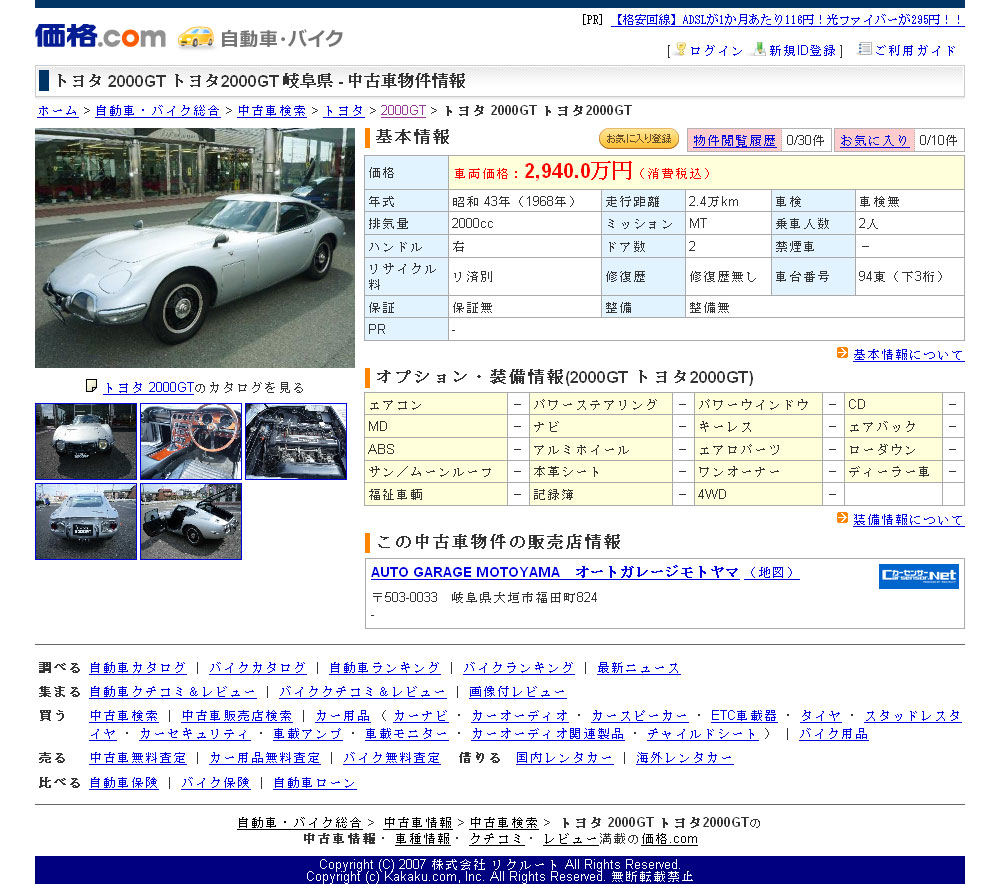Open バイクカタログ footer link
The height and width of the screenshot is (884, 1000).
[x=258, y=668]
